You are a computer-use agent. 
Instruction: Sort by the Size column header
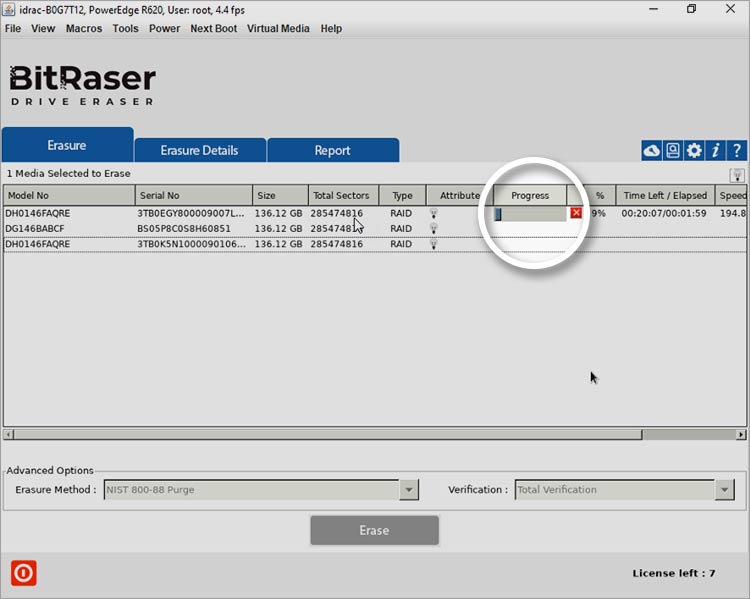pyautogui.click(x=280, y=195)
